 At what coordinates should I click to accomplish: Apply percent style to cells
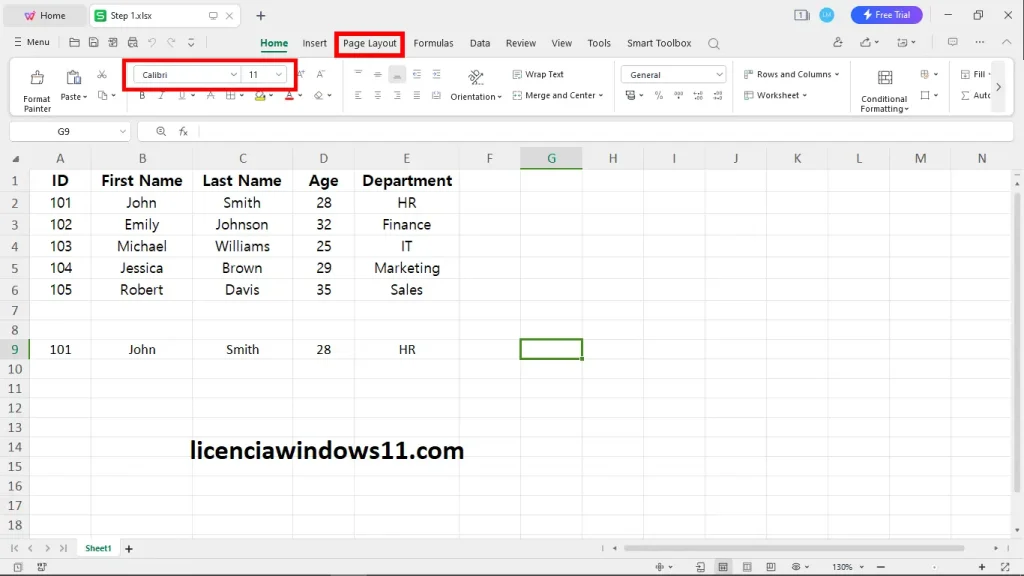[658, 95]
